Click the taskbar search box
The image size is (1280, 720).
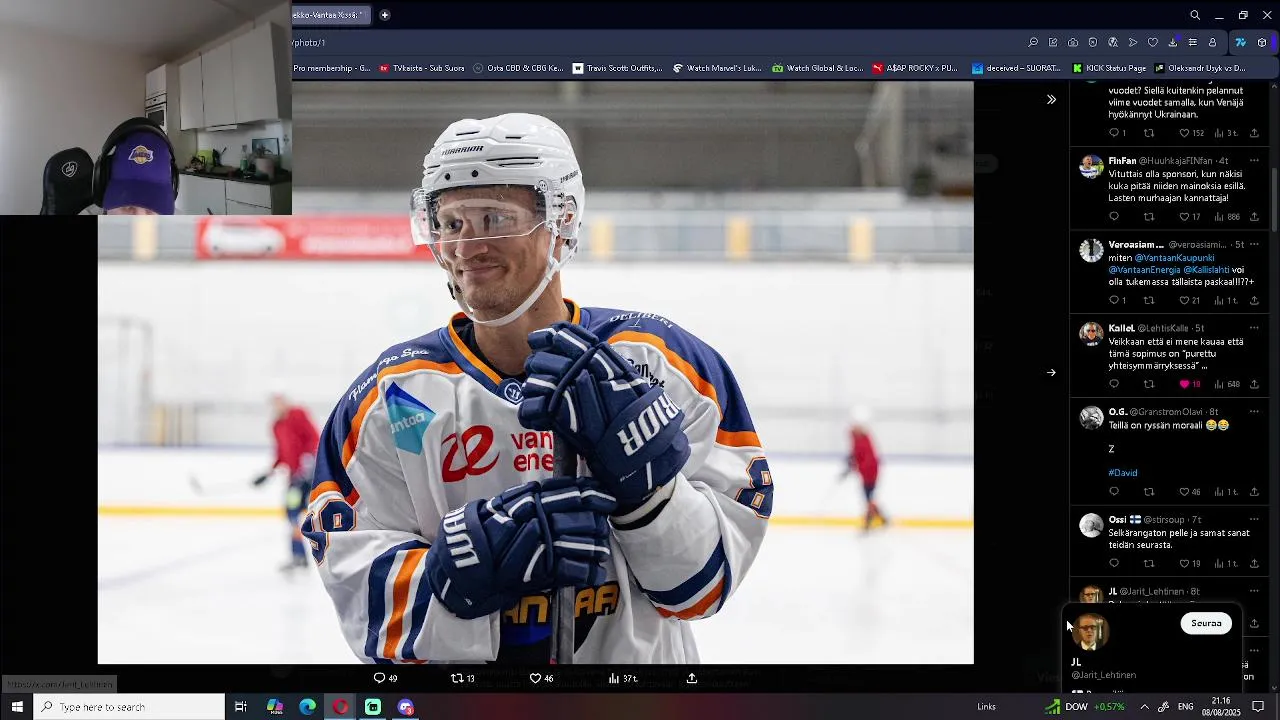click(x=130, y=707)
